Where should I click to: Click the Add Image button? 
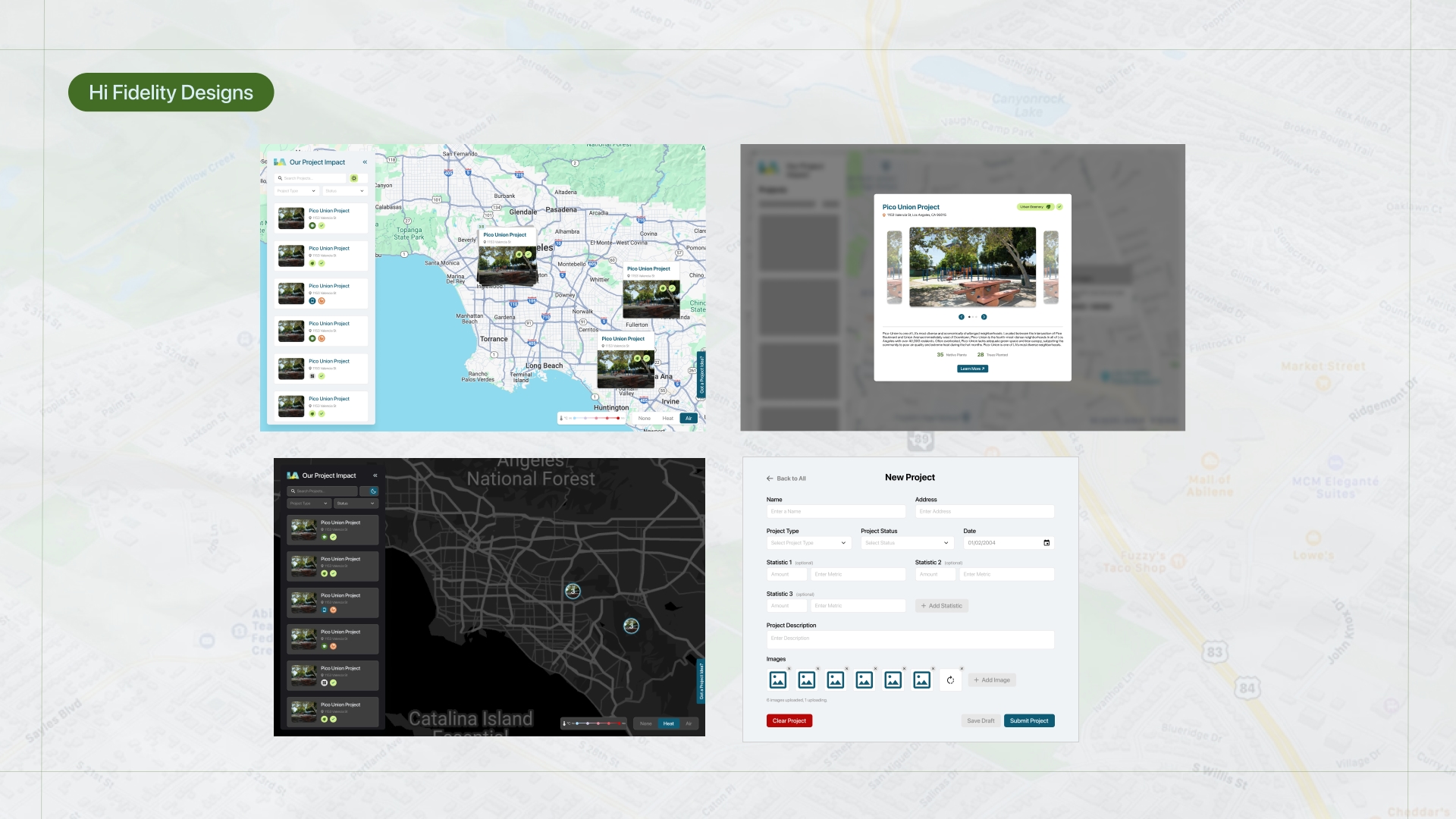(992, 680)
